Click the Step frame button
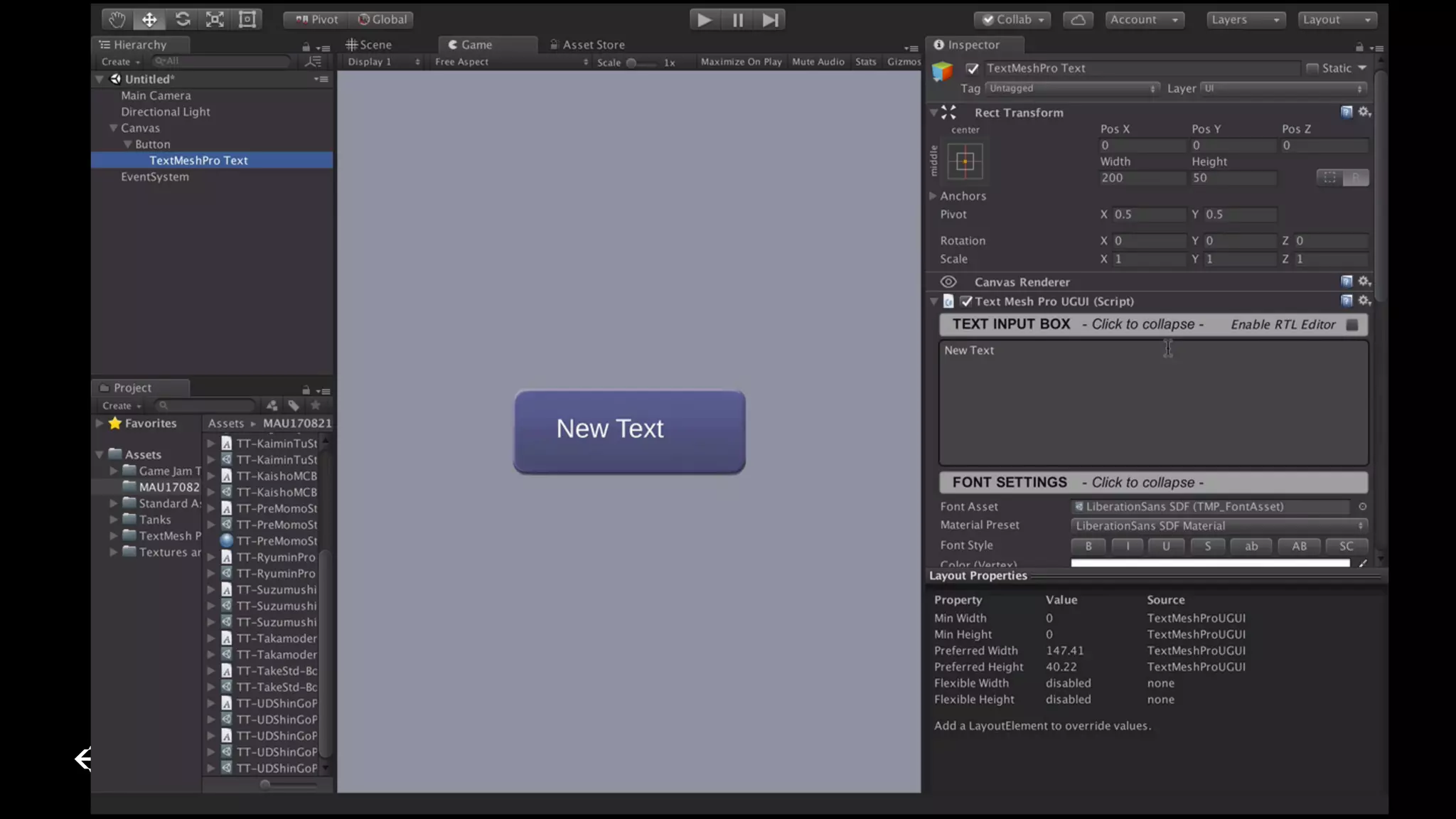Viewport: 1456px width, 819px height. [x=770, y=19]
